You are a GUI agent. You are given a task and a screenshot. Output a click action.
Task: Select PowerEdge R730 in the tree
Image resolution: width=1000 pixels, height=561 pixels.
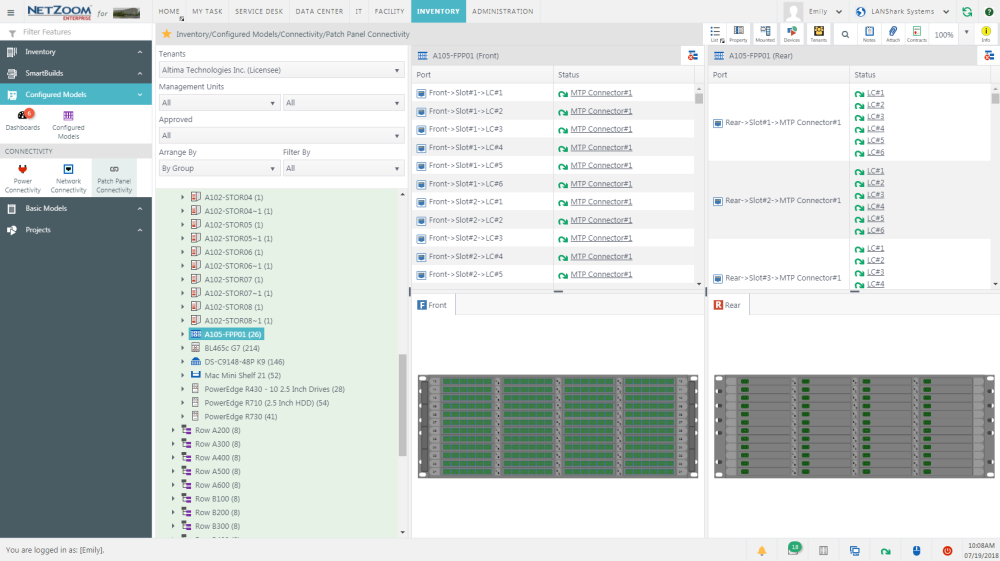click(240, 416)
